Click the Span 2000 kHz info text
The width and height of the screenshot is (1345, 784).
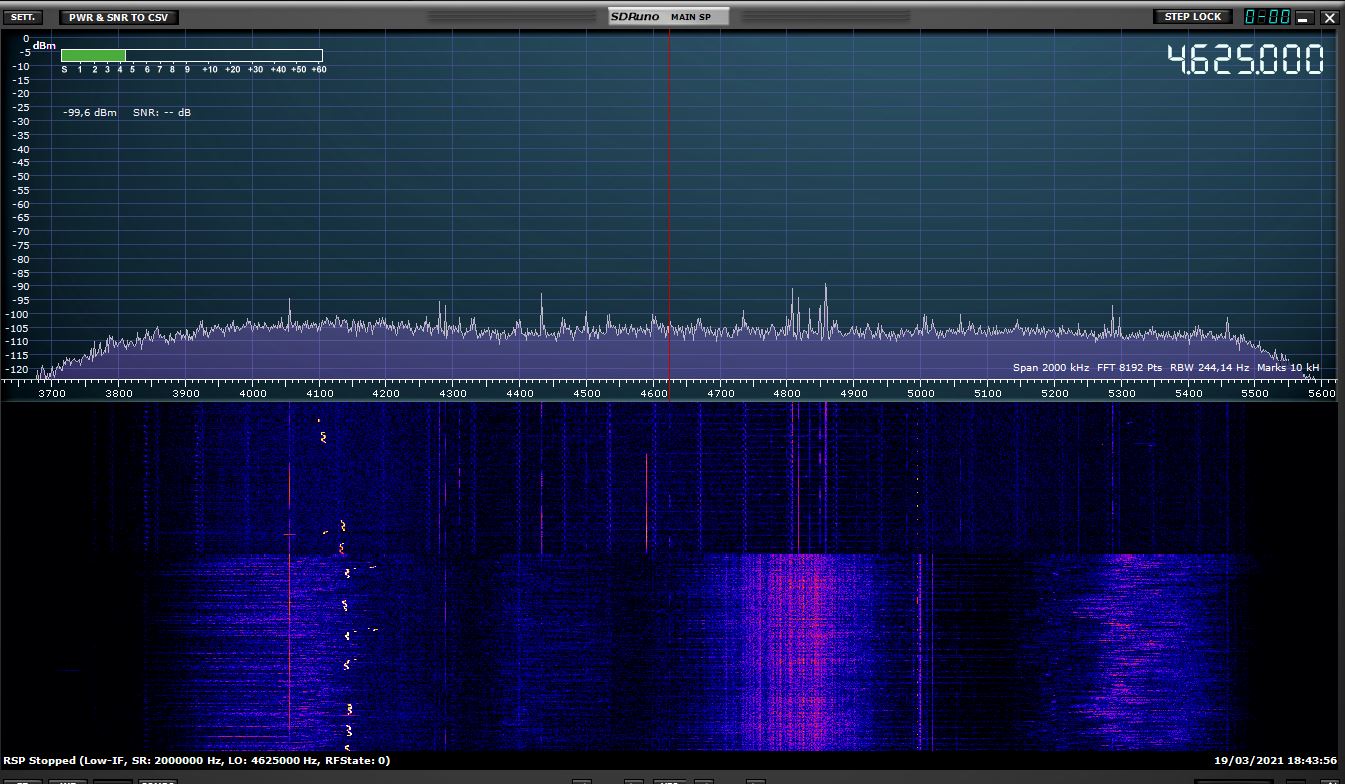click(x=1050, y=368)
